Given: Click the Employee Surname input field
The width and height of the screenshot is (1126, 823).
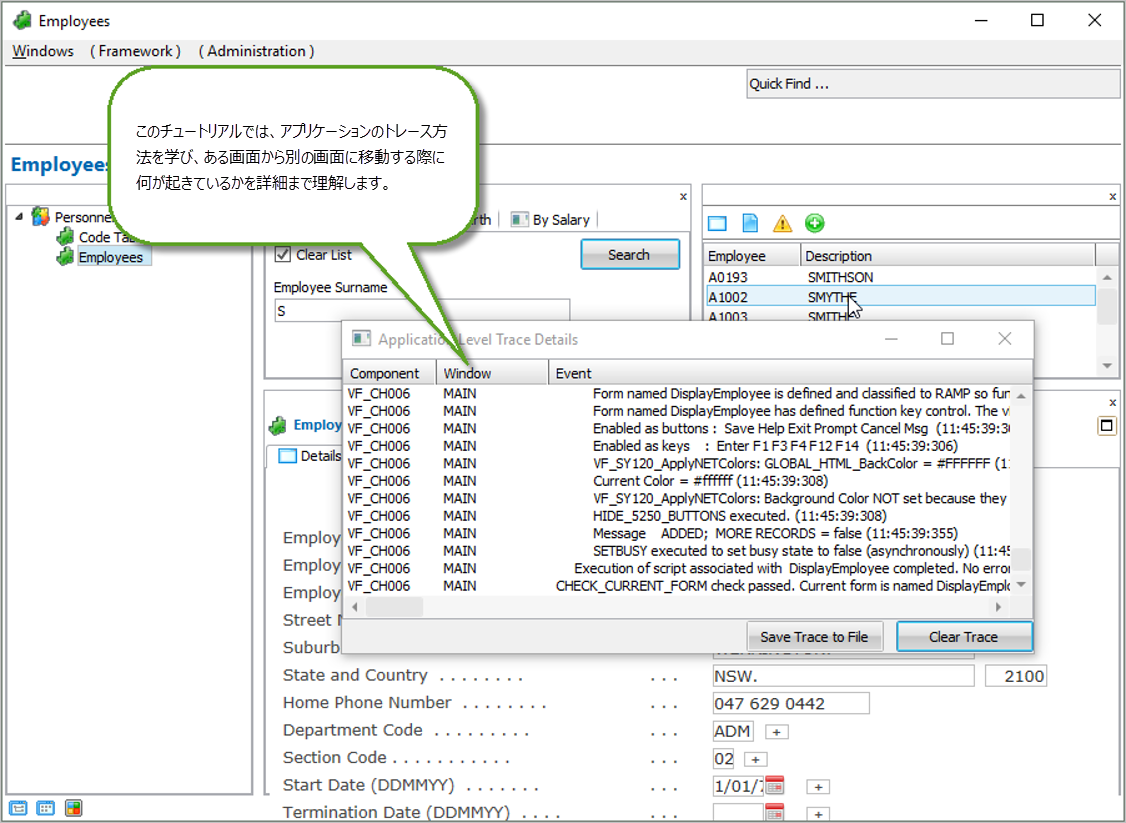Looking at the screenshot, I should (422, 311).
